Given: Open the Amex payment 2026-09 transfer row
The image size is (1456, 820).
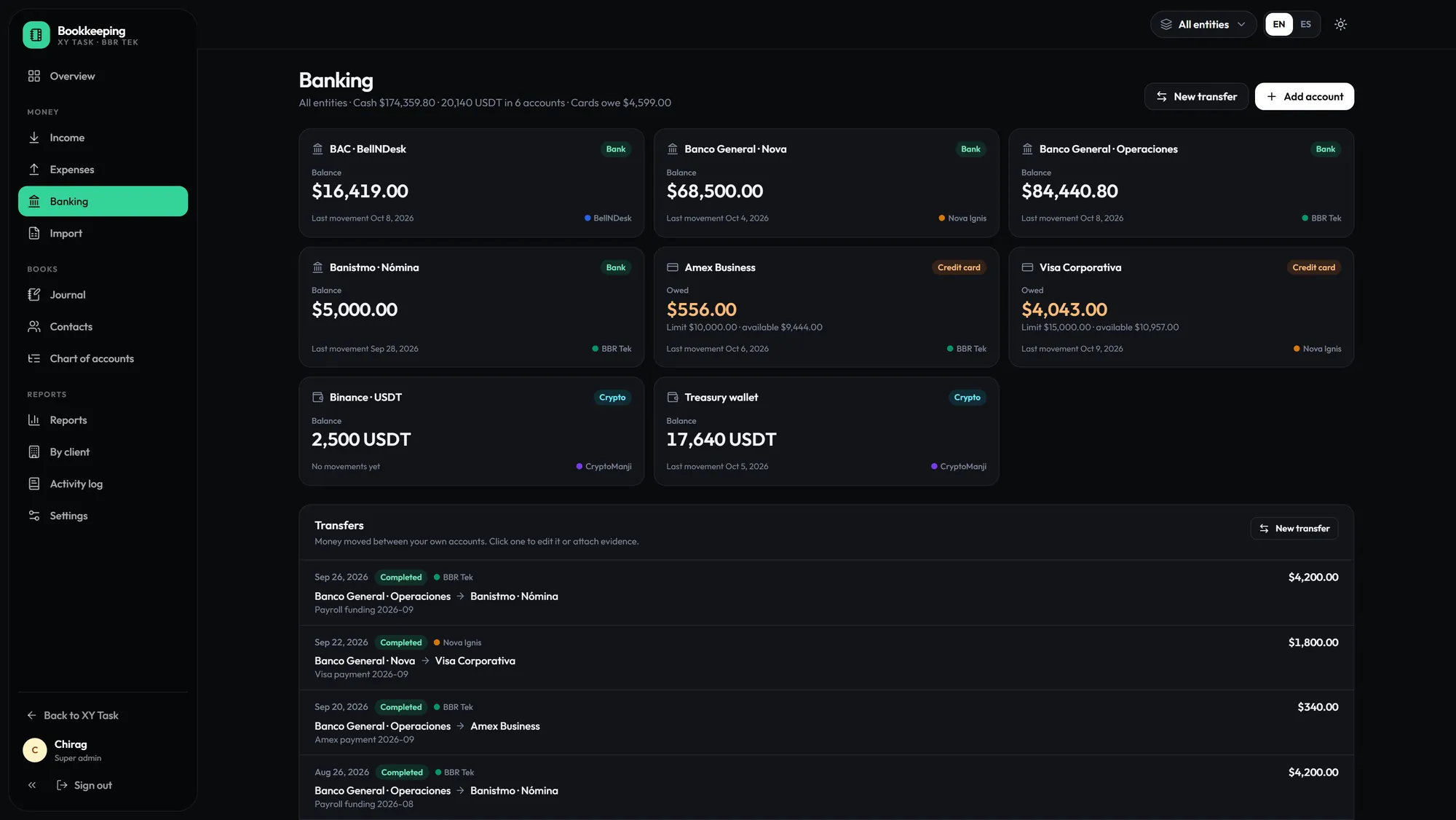Looking at the screenshot, I should coord(826,723).
